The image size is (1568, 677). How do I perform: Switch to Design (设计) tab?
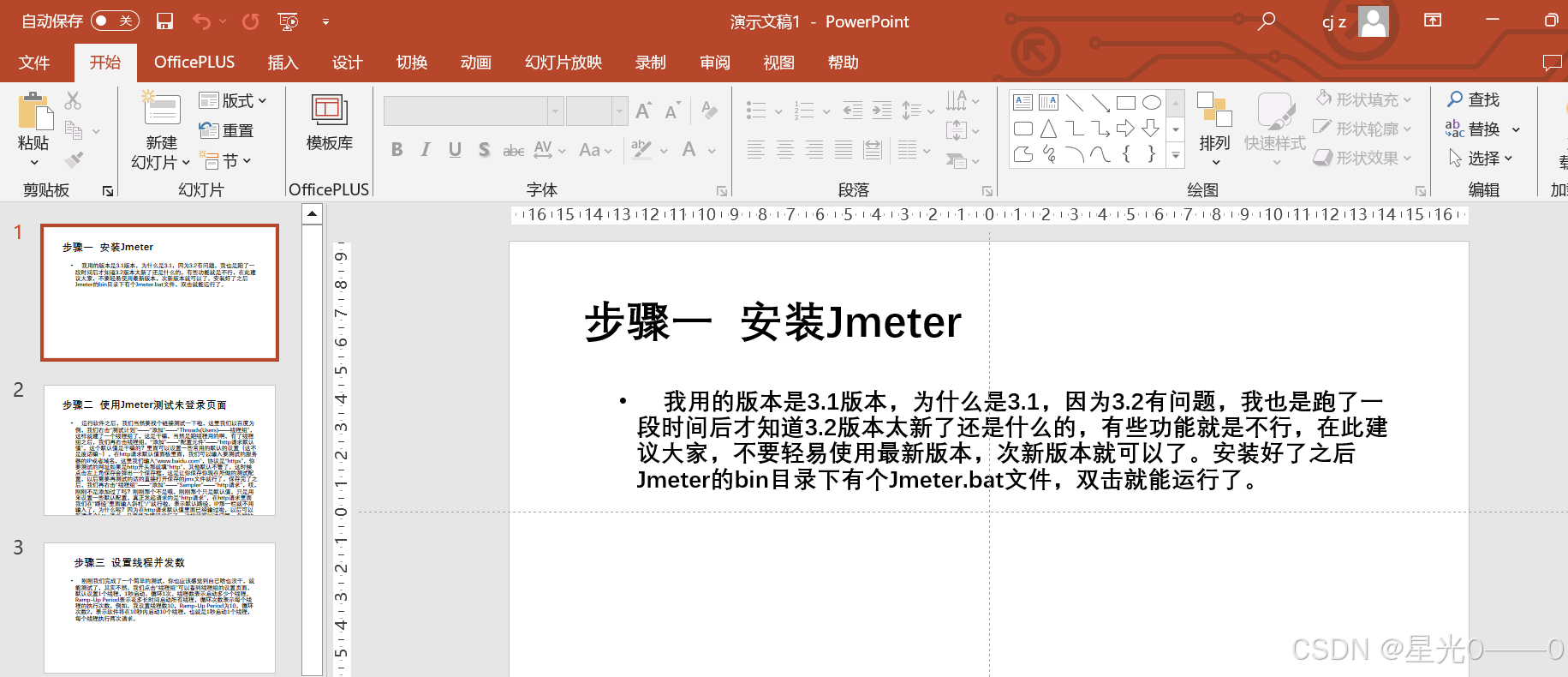tap(347, 63)
